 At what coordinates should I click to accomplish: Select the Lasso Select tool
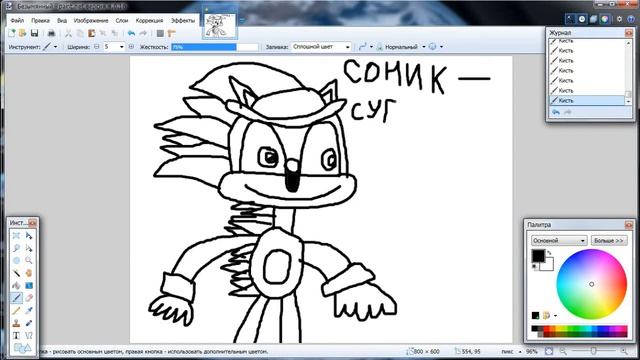[x=16, y=248]
